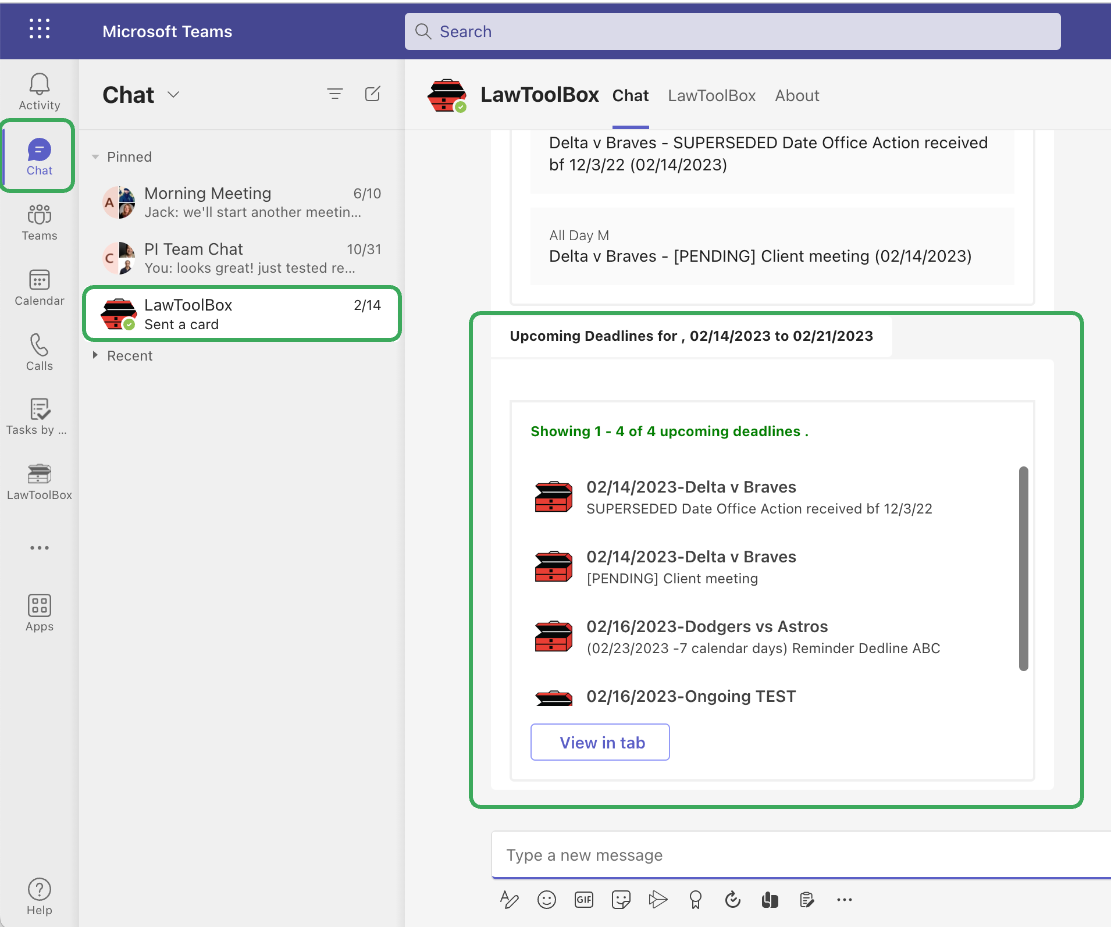Switch to the LawToolBox tab
This screenshot has width=1111, height=927.
coord(711,96)
